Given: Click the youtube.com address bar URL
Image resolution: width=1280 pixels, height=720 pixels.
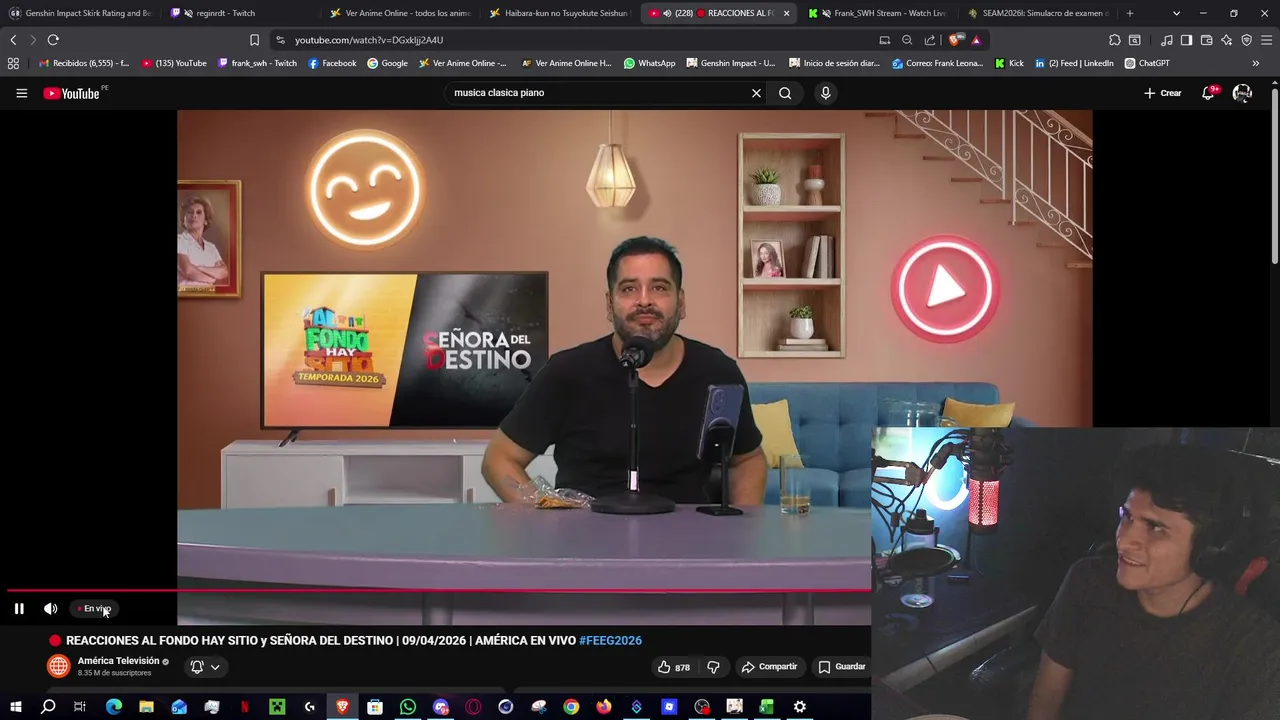Looking at the screenshot, I should tap(369, 40).
